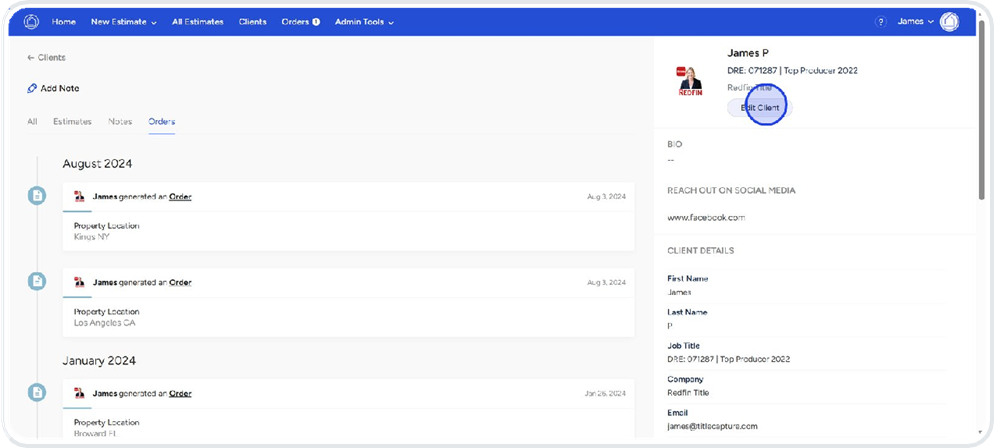Click user icon in Los Angeles order row
Screen dimensions: 994x448
click(x=79, y=282)
